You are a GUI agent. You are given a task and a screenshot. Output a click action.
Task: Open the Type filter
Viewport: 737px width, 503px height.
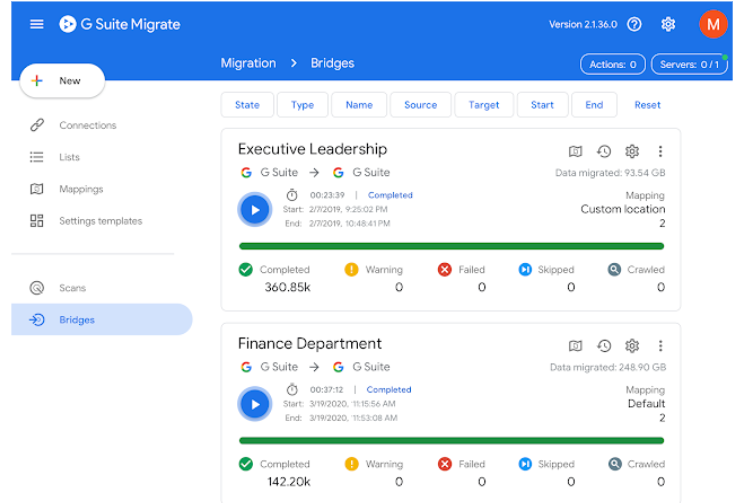click(302, 105)
